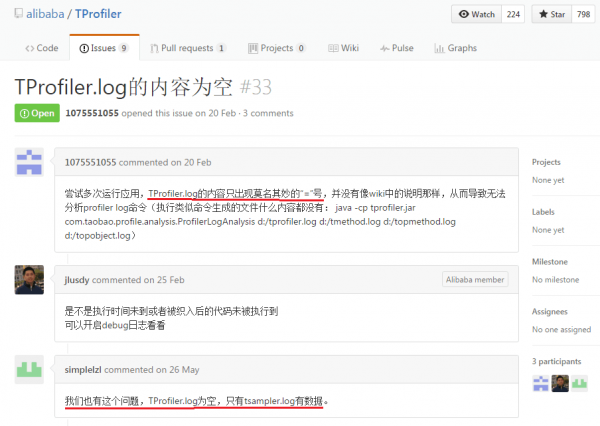This screenshot has height=426, width=600.
Task: Open the Projects tab
Action: click(277, 48)
